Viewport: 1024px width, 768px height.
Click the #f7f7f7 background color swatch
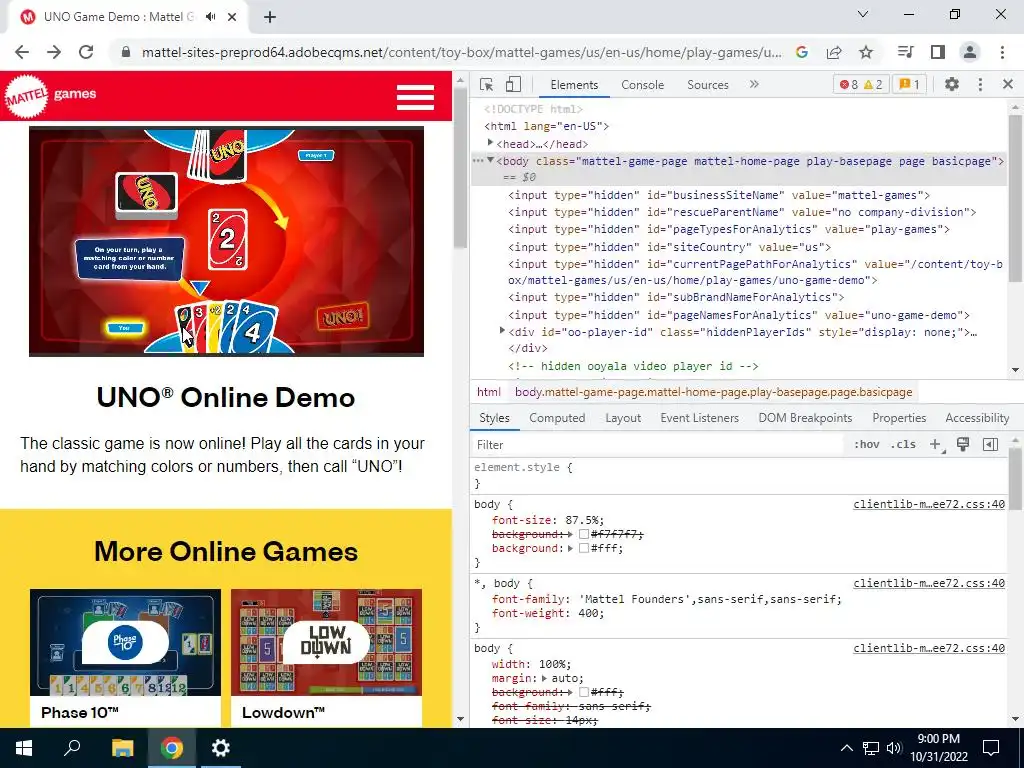pyautogui.click(x=584, y=534)
